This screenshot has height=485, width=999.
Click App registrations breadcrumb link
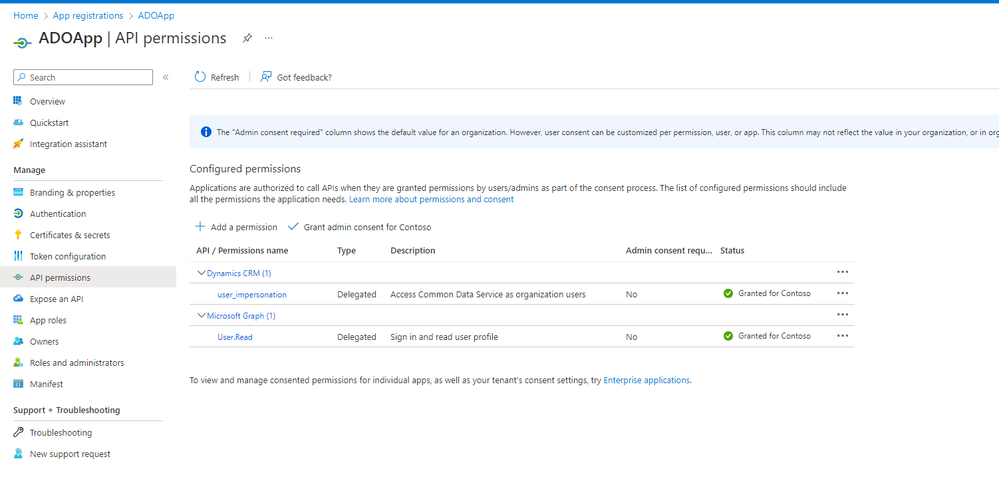pos(89,16)
